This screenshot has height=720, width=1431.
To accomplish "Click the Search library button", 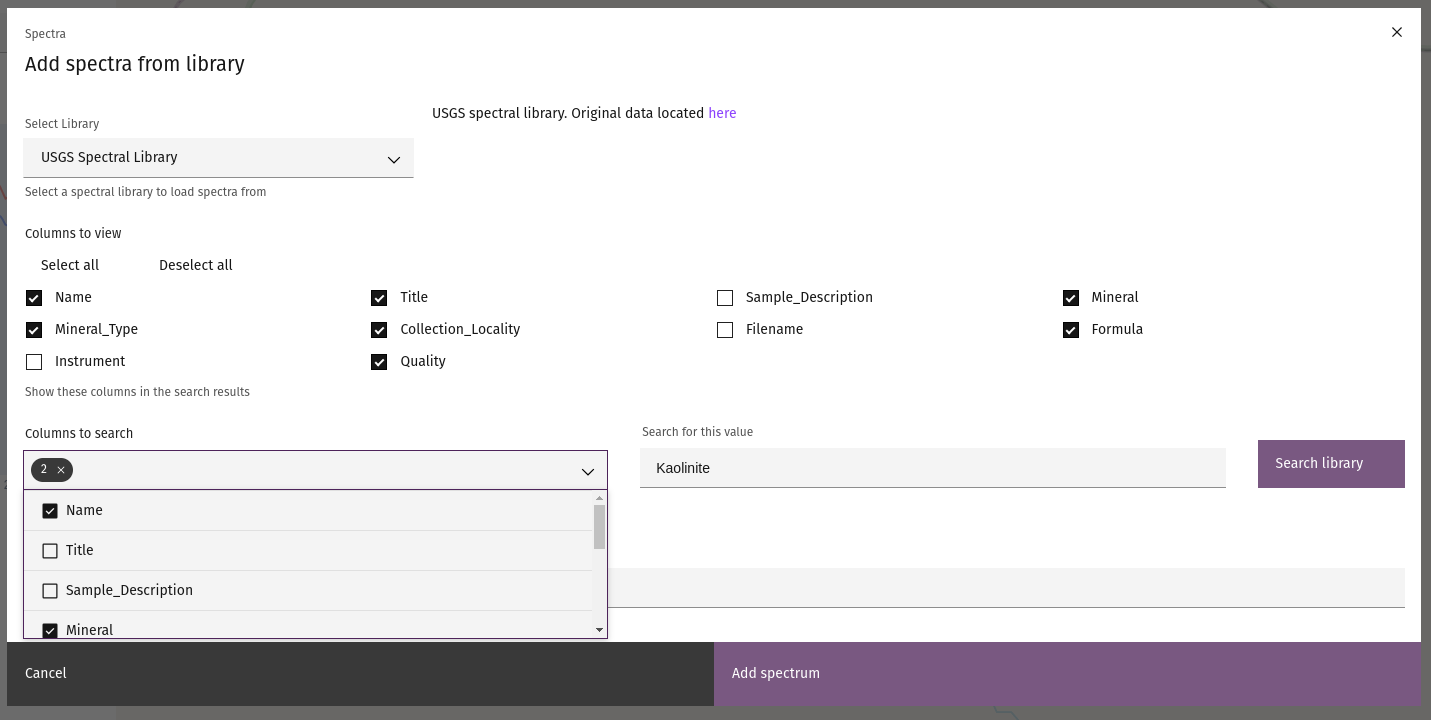I will 1330,464.
